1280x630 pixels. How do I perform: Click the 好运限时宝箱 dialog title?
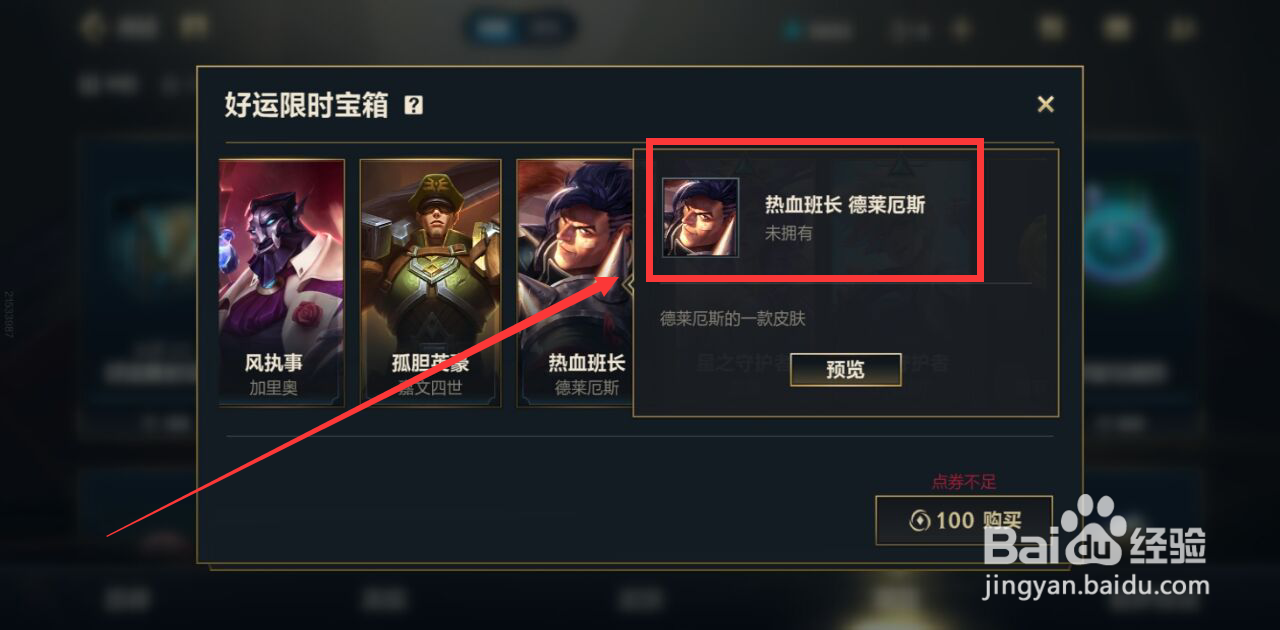[306, 105]
